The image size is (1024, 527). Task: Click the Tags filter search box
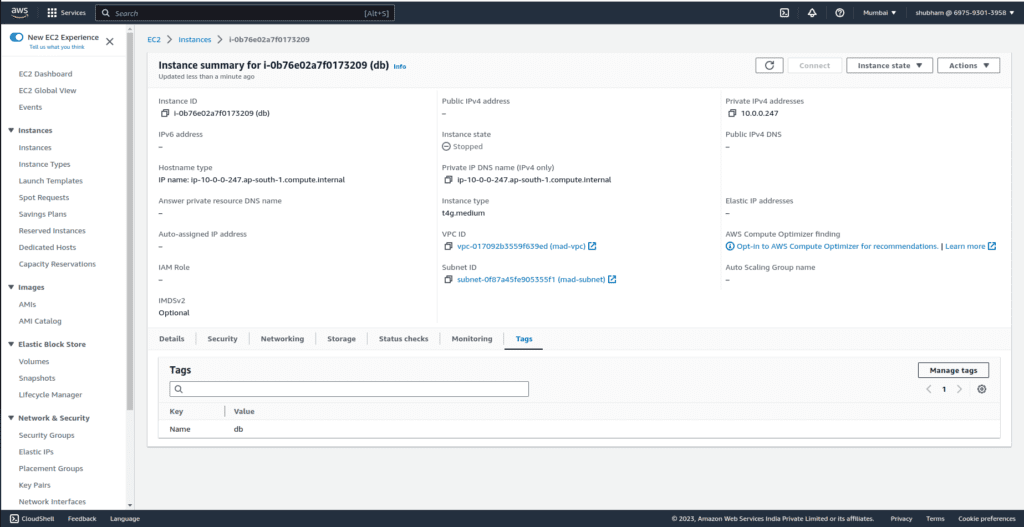(x=349, y=389)
